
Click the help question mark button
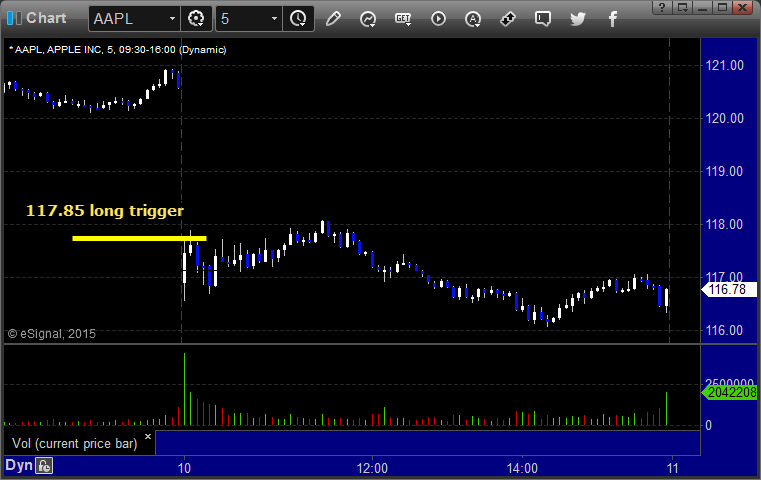(662, 7)
